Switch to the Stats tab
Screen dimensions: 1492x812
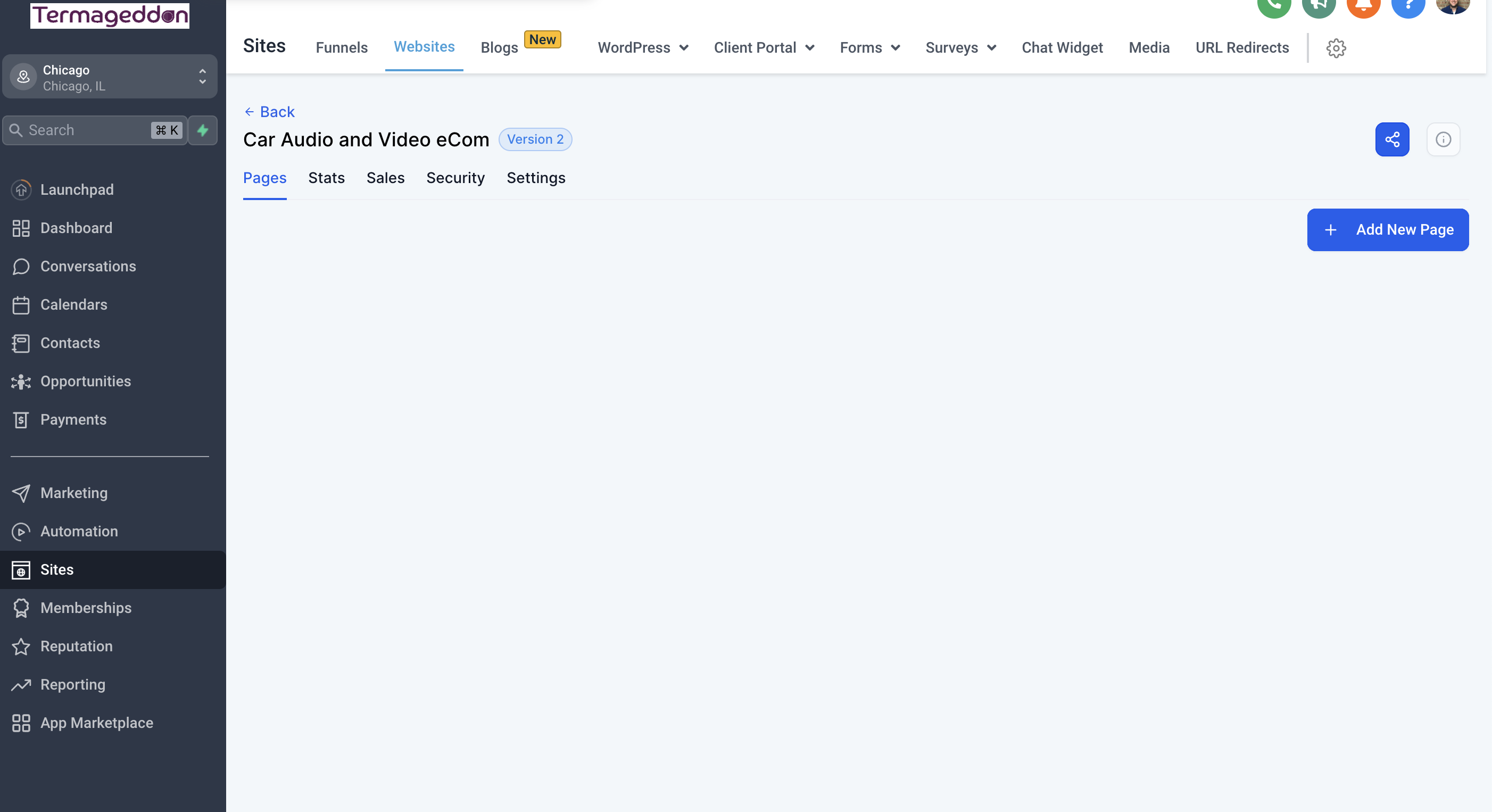click(326, 178)
